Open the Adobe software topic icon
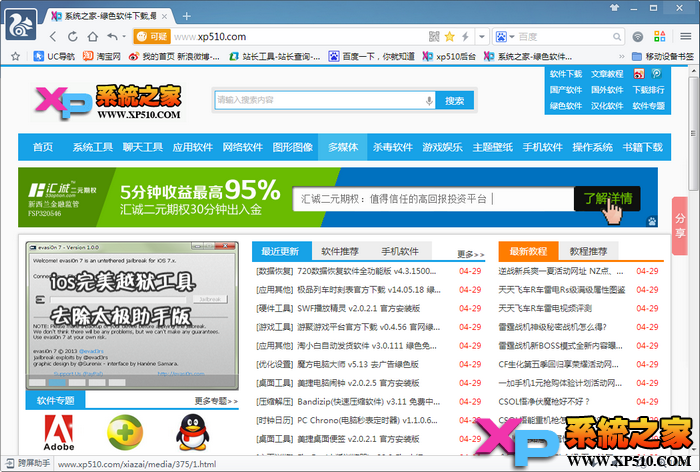The height and width of the screenshot is (472, 700). [58, 432]
